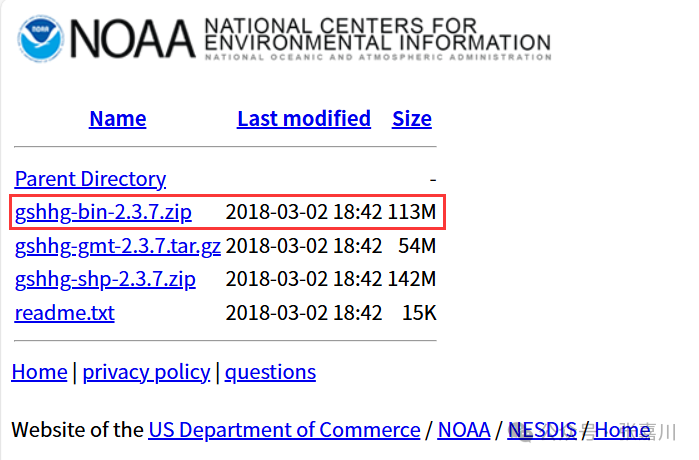The height and width of the screenshot is (460, 699).
Task: Open the readme.txt file
Action: [x=64, y=313]
